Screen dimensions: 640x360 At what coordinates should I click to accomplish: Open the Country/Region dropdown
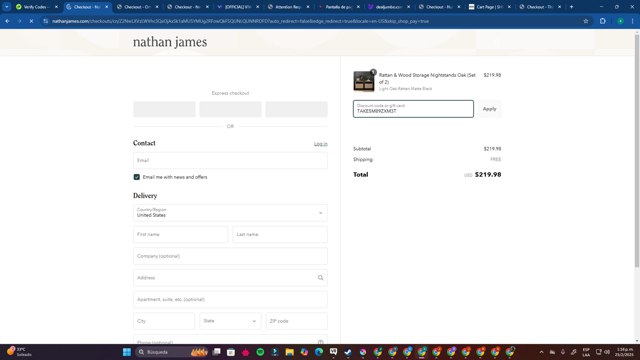(230, 213)
